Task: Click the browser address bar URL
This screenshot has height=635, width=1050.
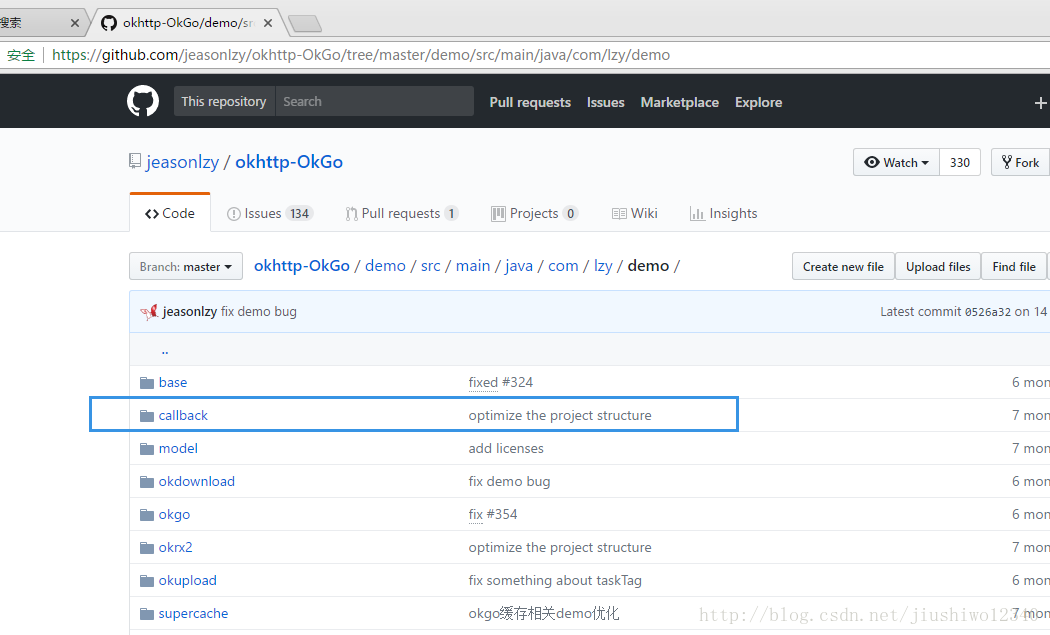Action: point(361,55)
